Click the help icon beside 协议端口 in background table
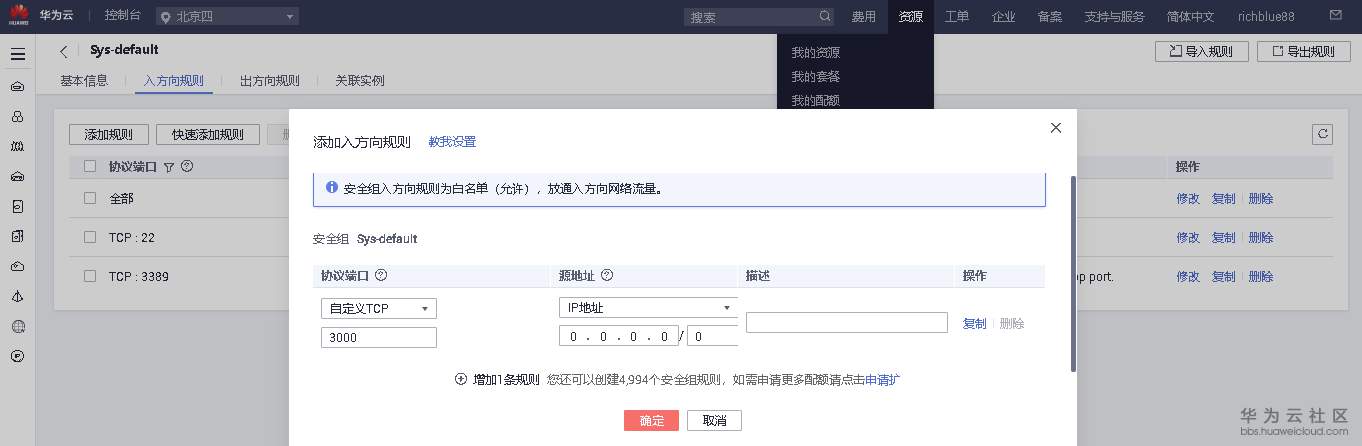 click(187, 166)
